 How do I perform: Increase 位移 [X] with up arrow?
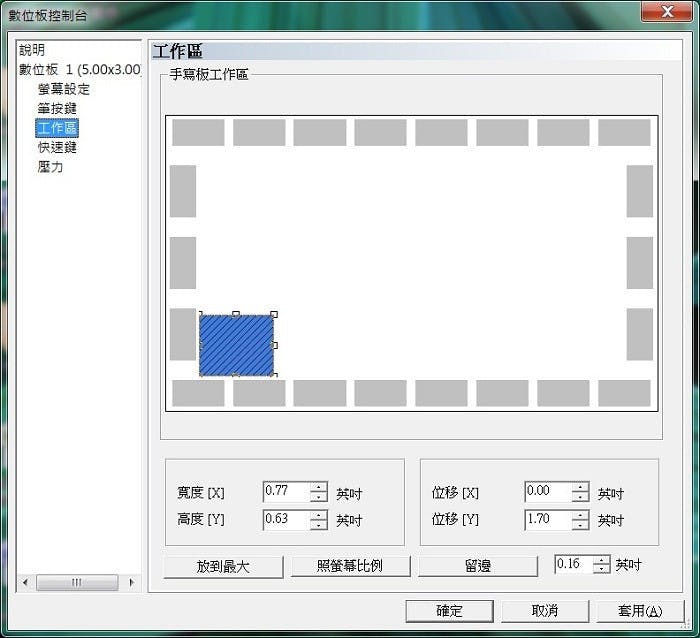580,487
